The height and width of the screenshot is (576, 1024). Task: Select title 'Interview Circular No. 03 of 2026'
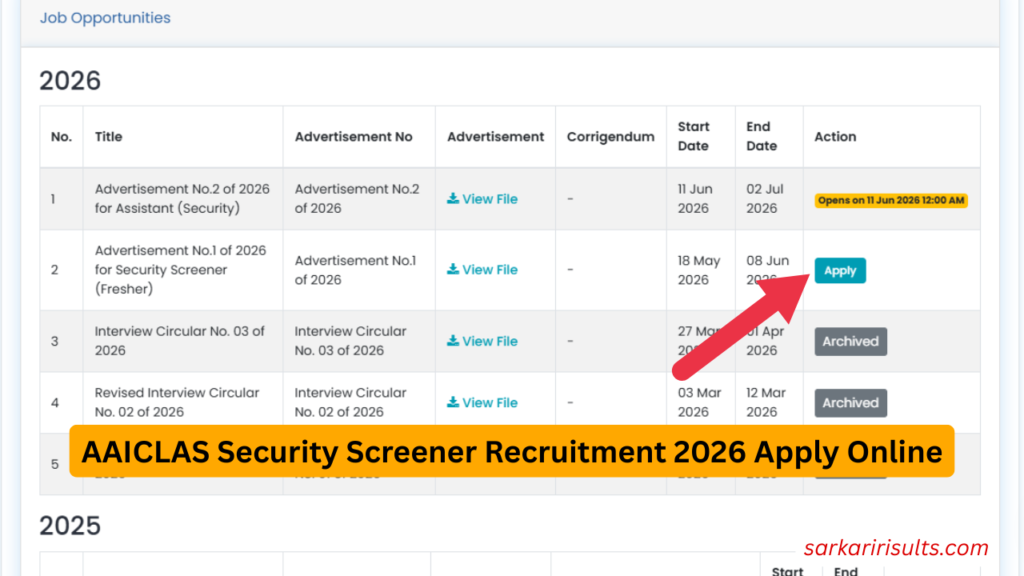pyautogui.click(x=180, y=341)
